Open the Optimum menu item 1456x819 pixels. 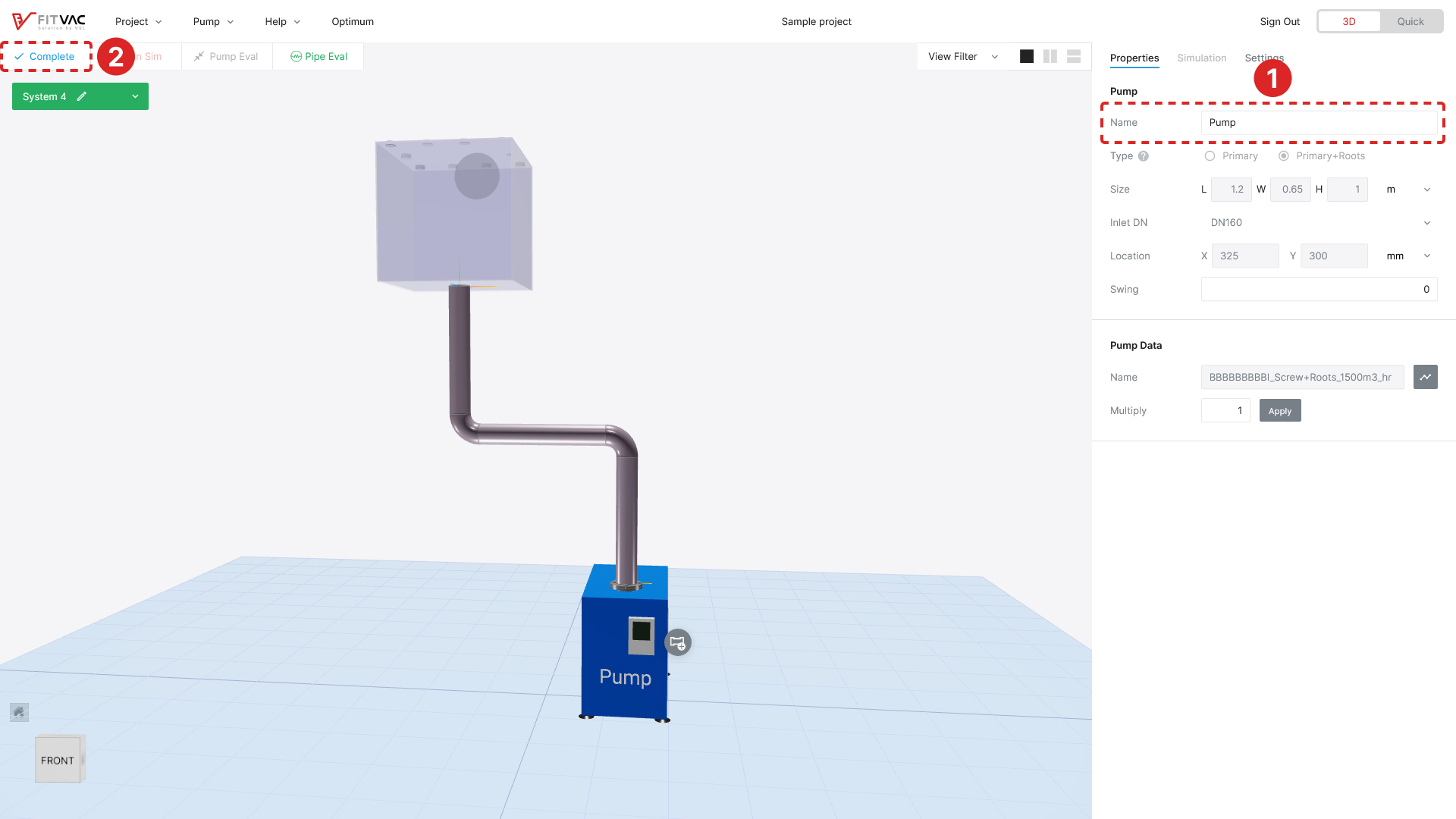point(353,21)
